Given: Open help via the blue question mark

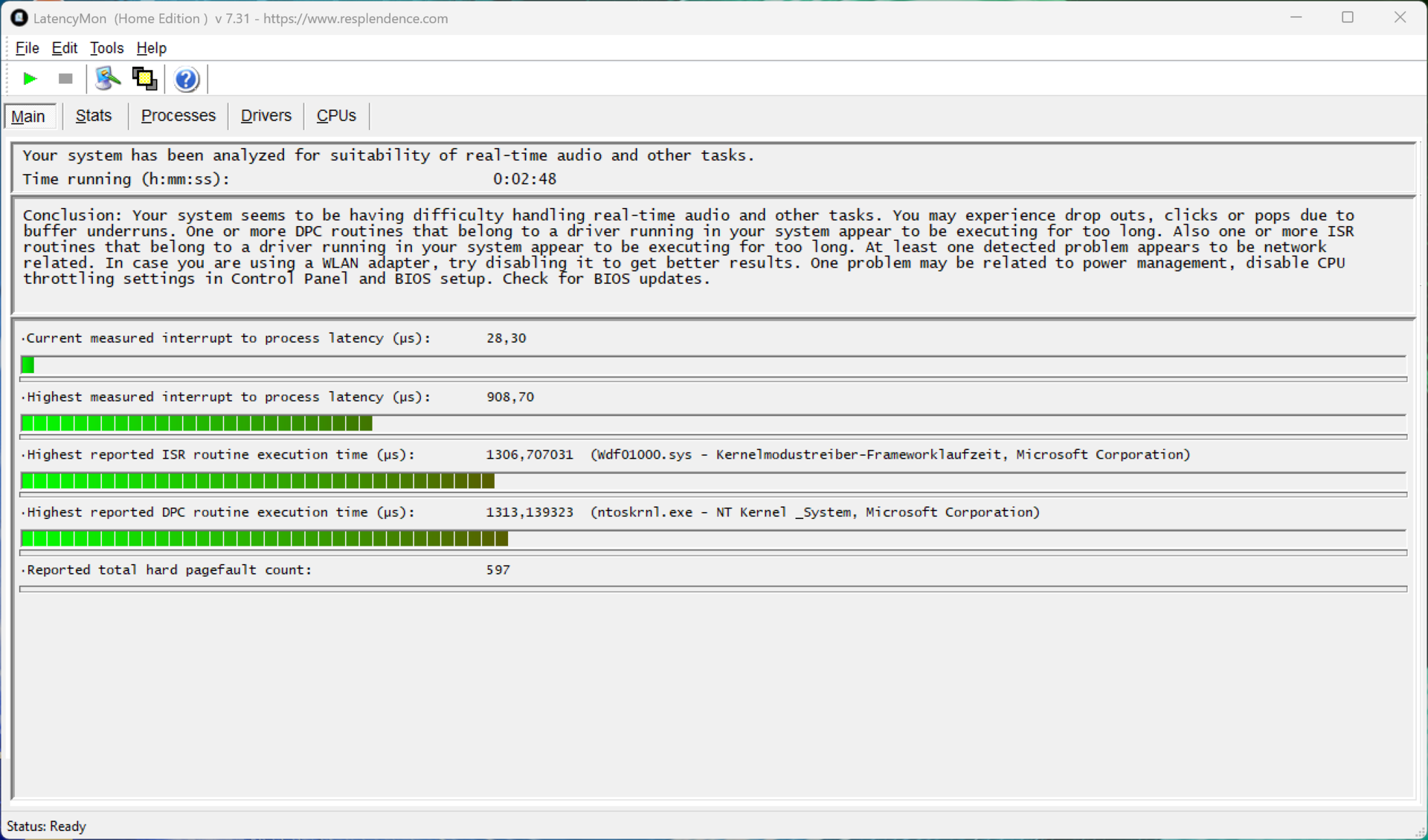Looking at the screenshot, I should pos(186,79).
